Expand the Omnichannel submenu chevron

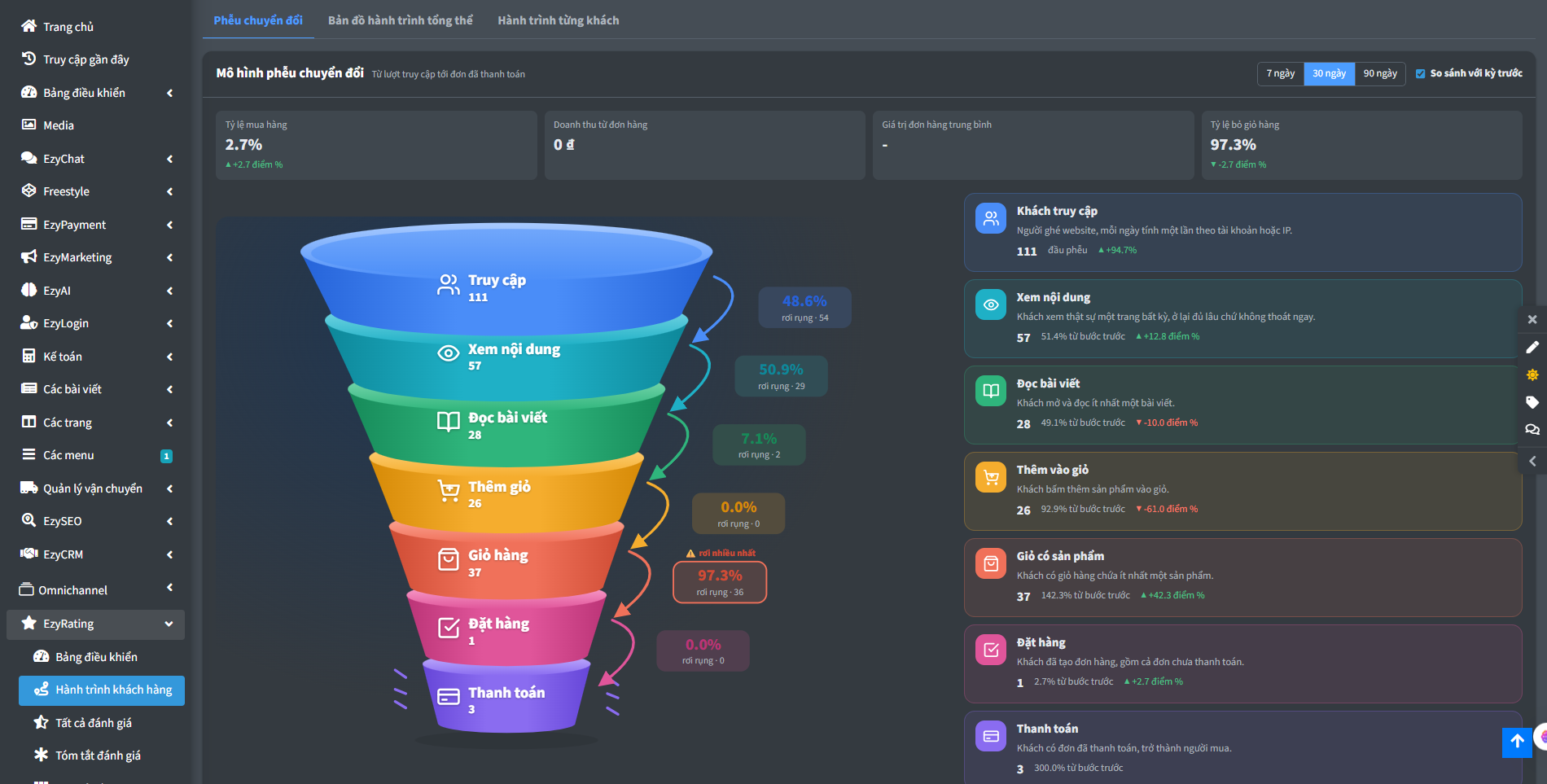click(x=169, y=587)
